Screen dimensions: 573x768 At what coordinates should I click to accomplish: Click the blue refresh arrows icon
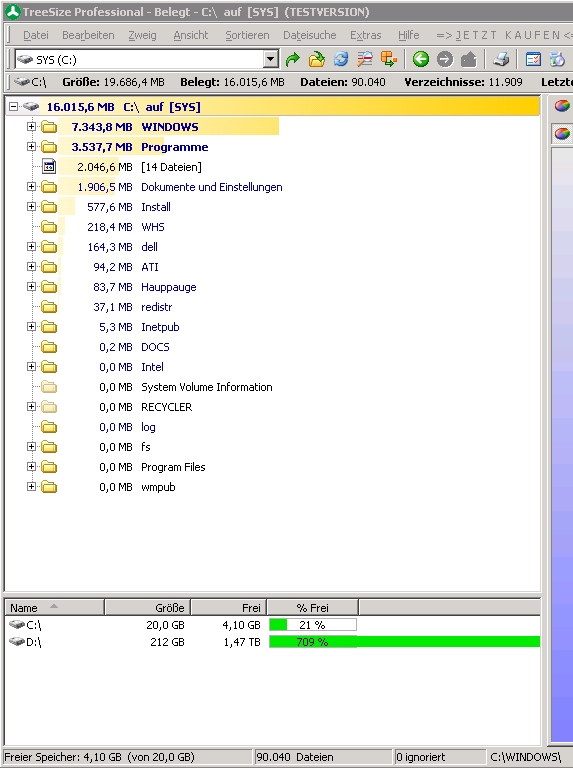tap(341, 60)
